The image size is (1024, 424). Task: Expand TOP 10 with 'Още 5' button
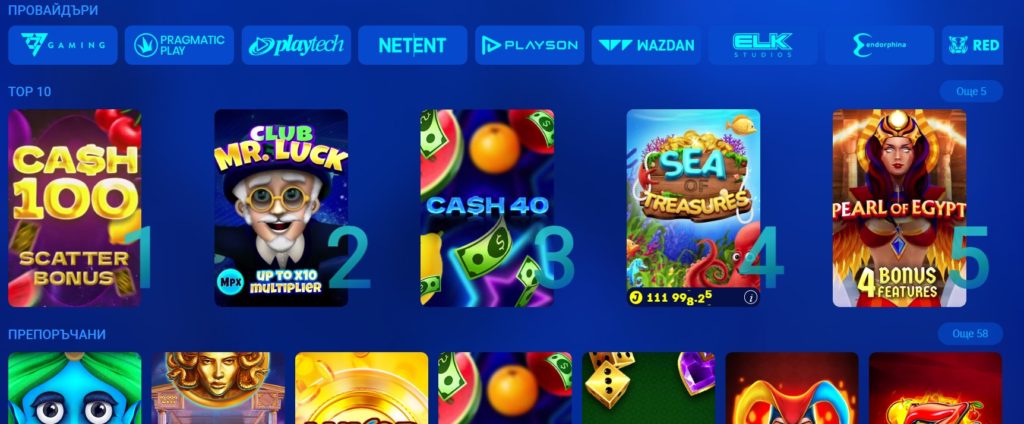971,91
